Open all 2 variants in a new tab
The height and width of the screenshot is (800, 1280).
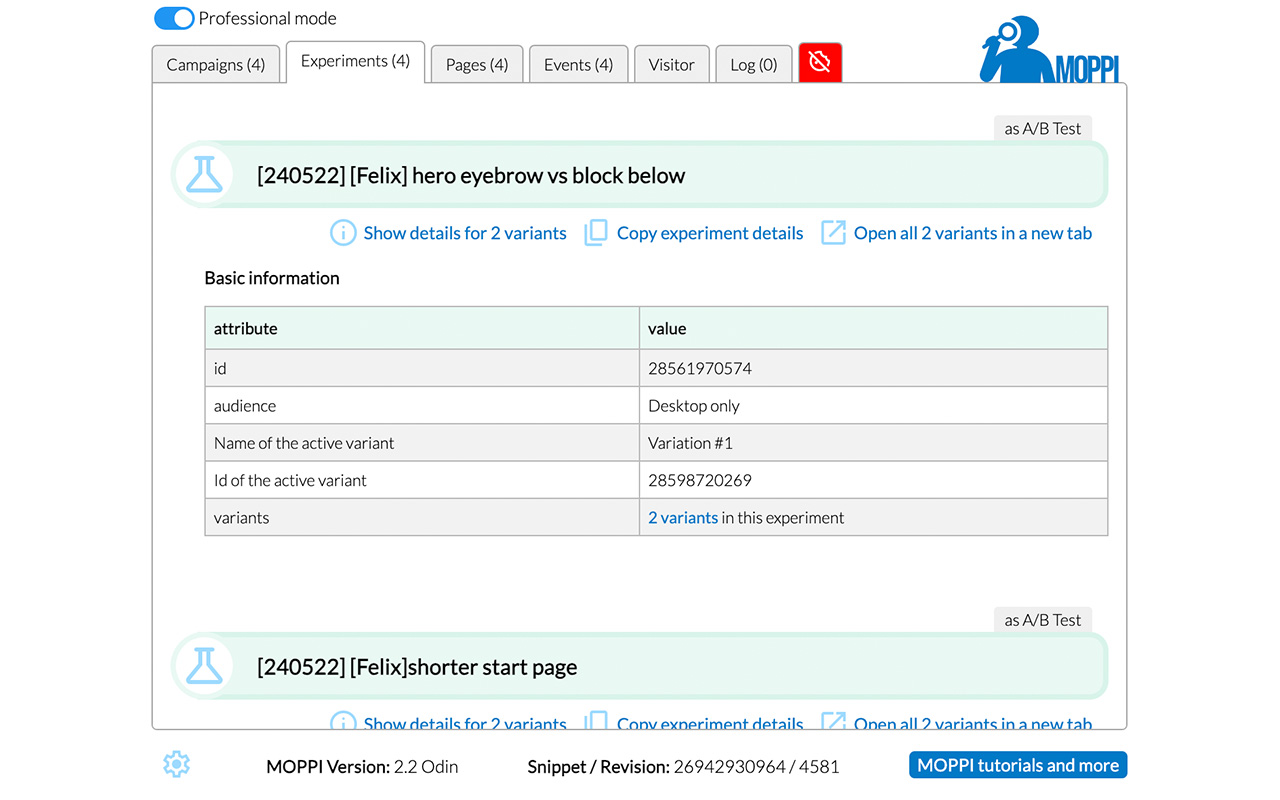(x=972, y=233)
